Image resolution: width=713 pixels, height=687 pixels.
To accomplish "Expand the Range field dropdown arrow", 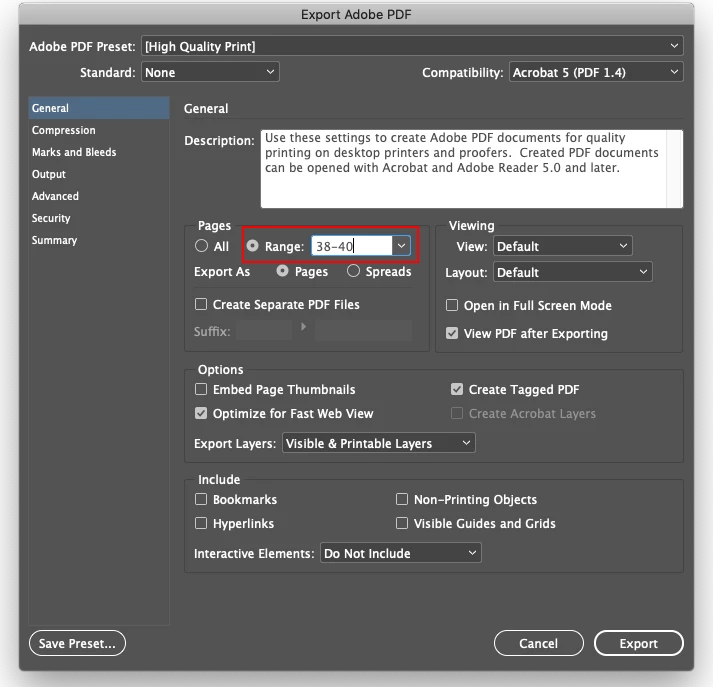I will (x=401, y=246).
